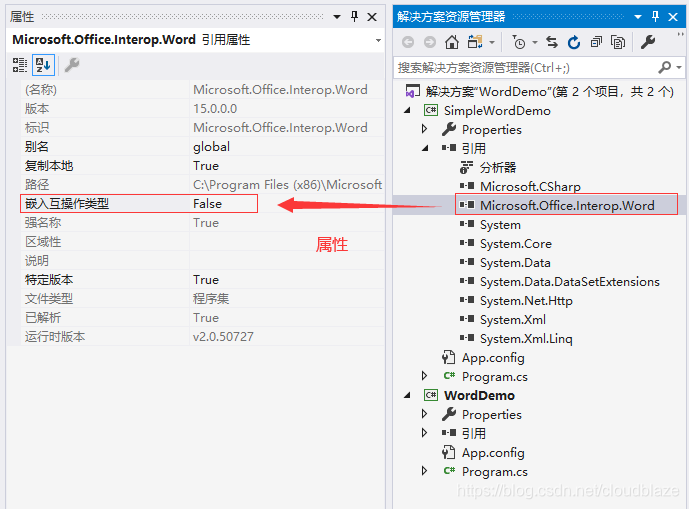This screenshot has height=509, width=689.
Task: Toggle the Show All Files icon
Action: point(618,42)
